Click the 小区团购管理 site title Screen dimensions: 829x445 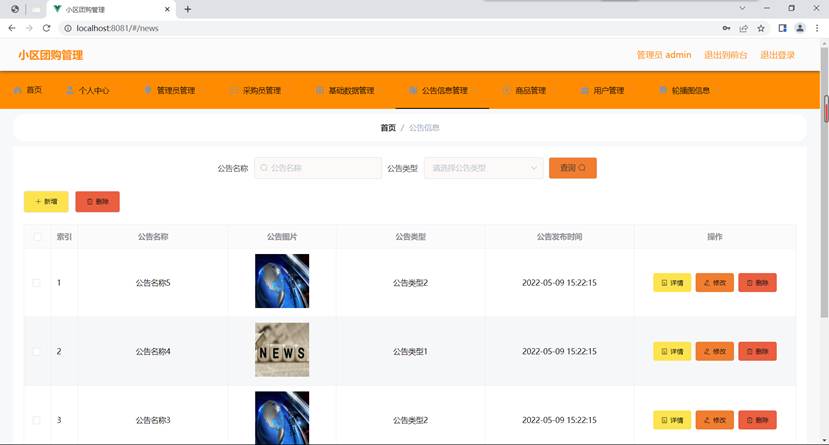tap(50, 55)
